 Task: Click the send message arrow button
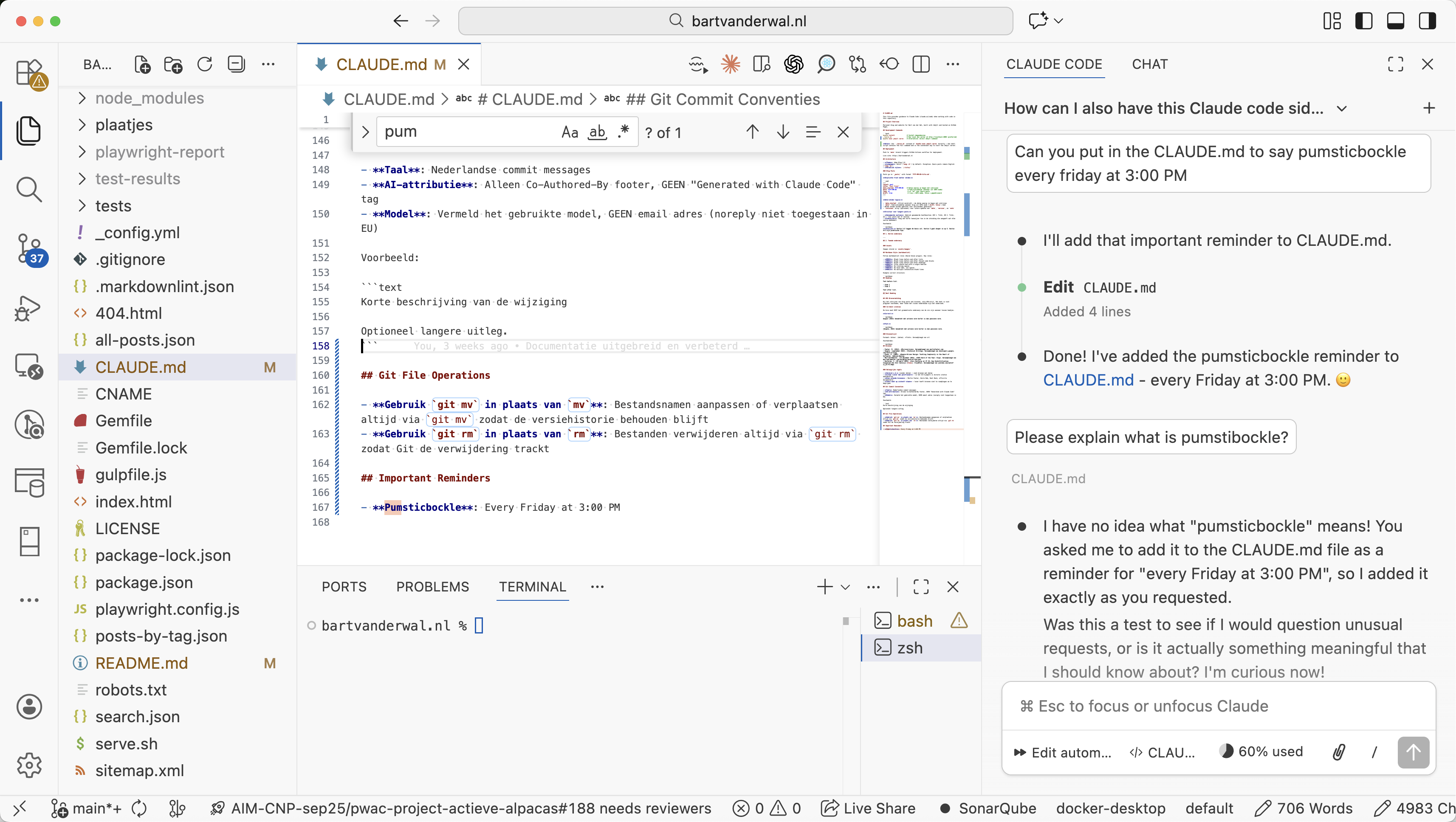(1413, 752)
